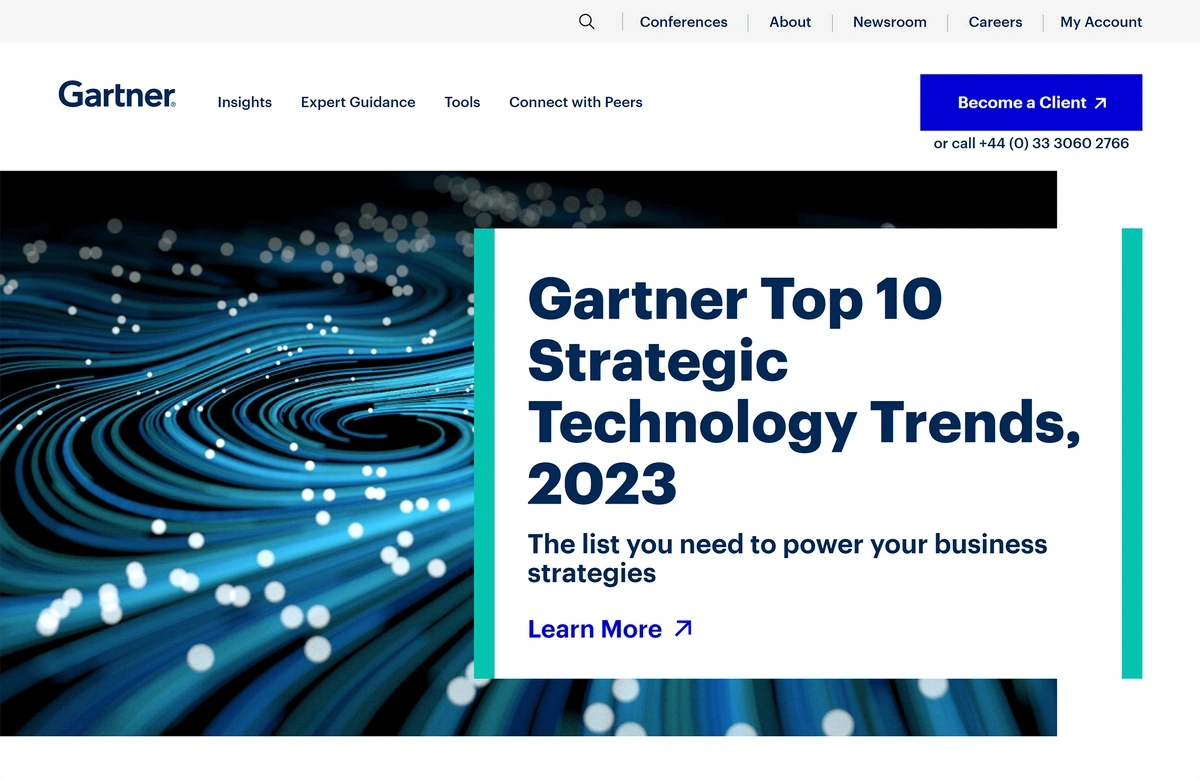Open the Careers page
Viewport: 1200px width, 781px height.
[x=996, y=22]
